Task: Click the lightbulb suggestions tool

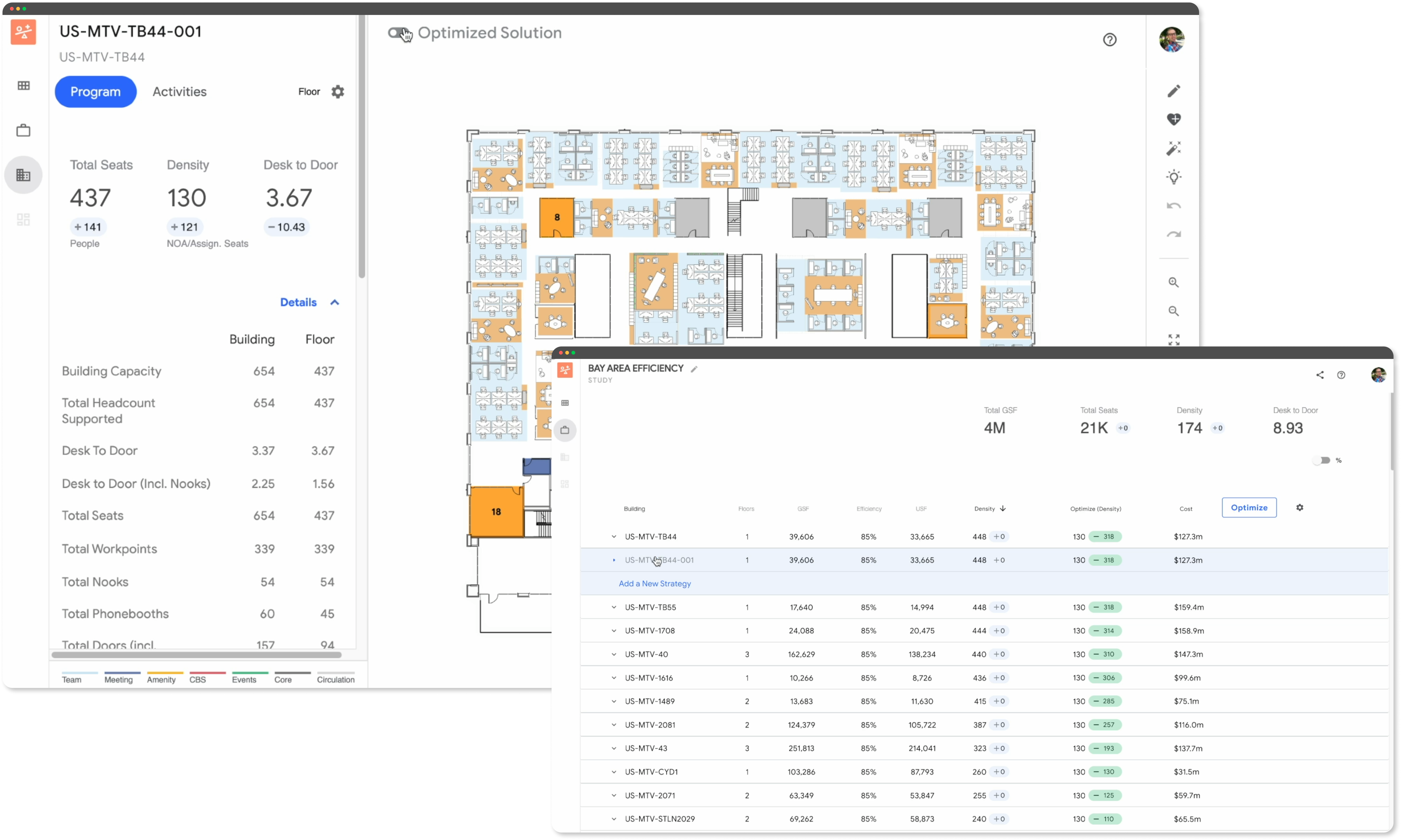Action: coord(1174,177)
